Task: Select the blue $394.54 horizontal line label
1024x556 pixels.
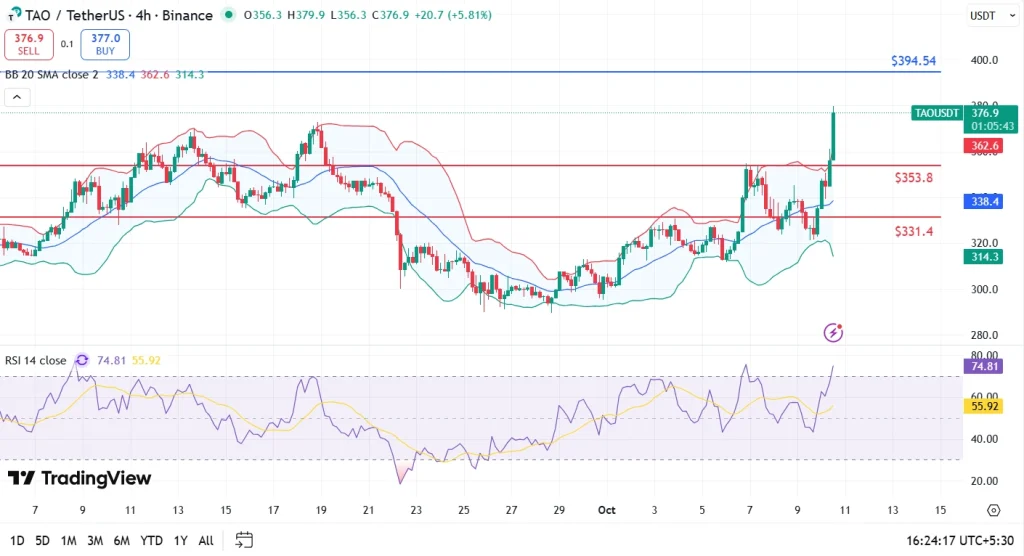Action: tap(913, 61)
